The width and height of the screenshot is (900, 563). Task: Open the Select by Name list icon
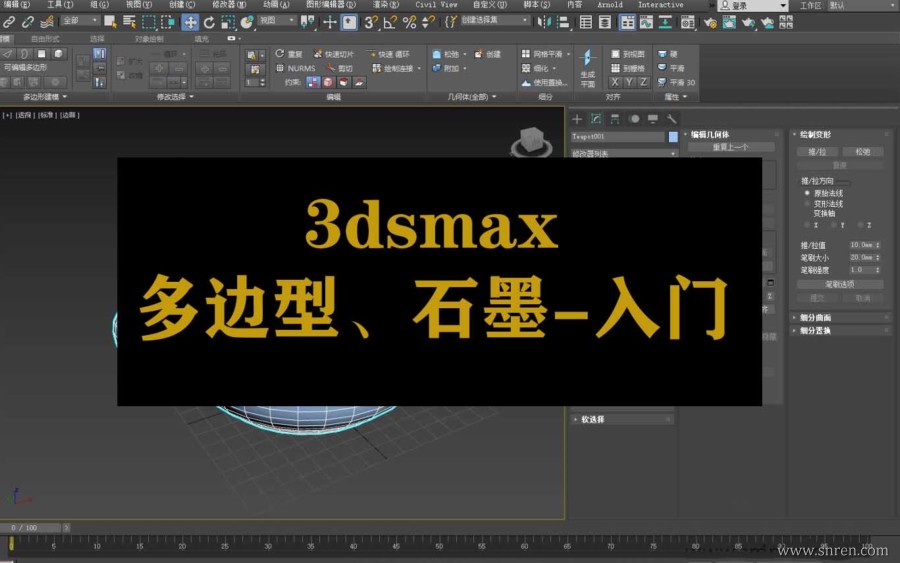click(x=129, y=22)
